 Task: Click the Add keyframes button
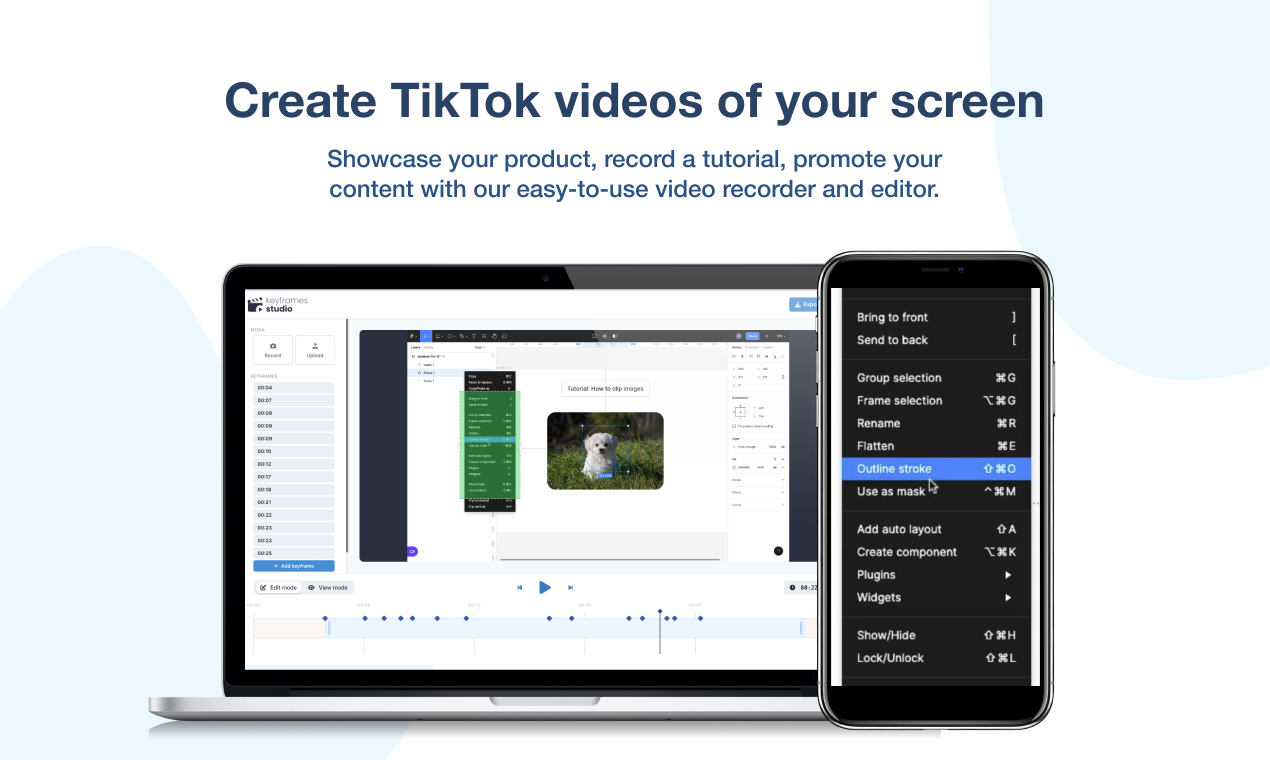pyautogui.click(x=293, y=566)
